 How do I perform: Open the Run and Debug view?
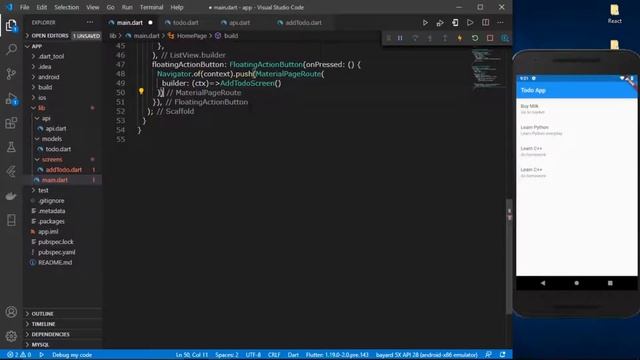coord(11,98)
